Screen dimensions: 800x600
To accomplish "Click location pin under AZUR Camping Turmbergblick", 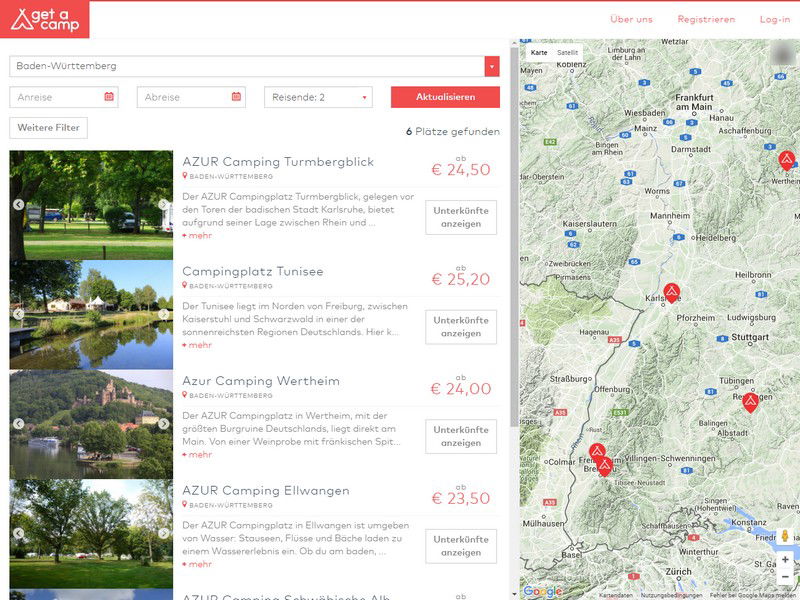I will click(185, 176).
